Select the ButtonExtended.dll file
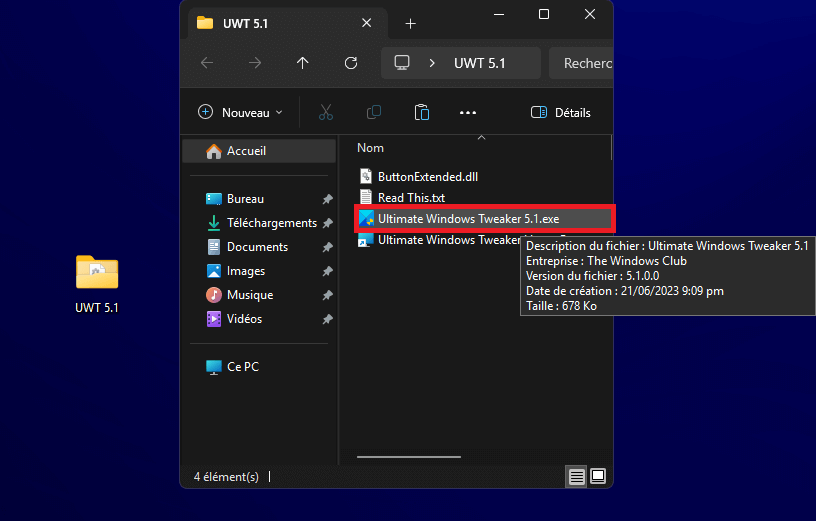 click(428, 177)
